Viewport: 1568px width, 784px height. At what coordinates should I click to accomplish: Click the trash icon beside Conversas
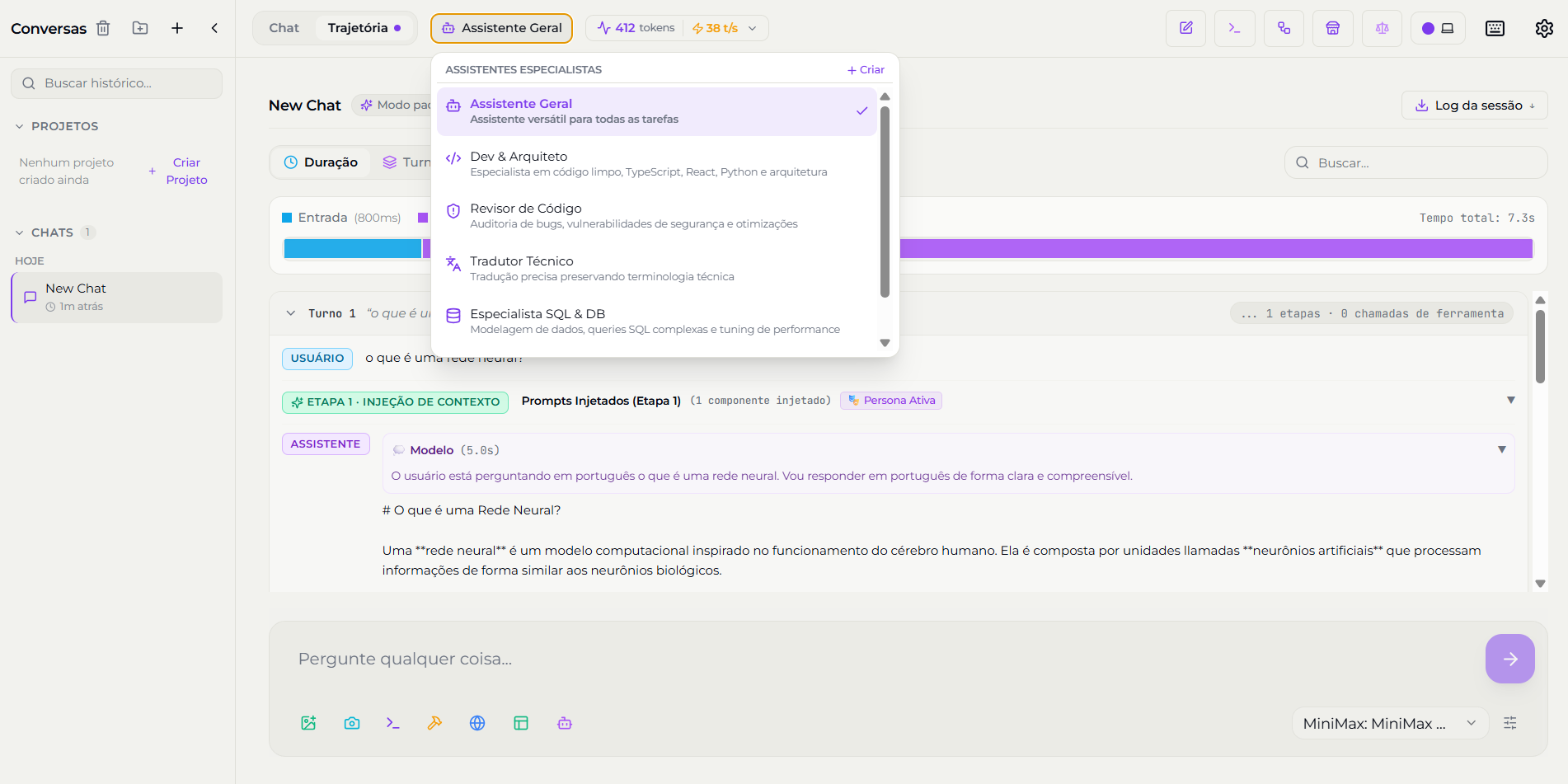[x=103, y=28]
